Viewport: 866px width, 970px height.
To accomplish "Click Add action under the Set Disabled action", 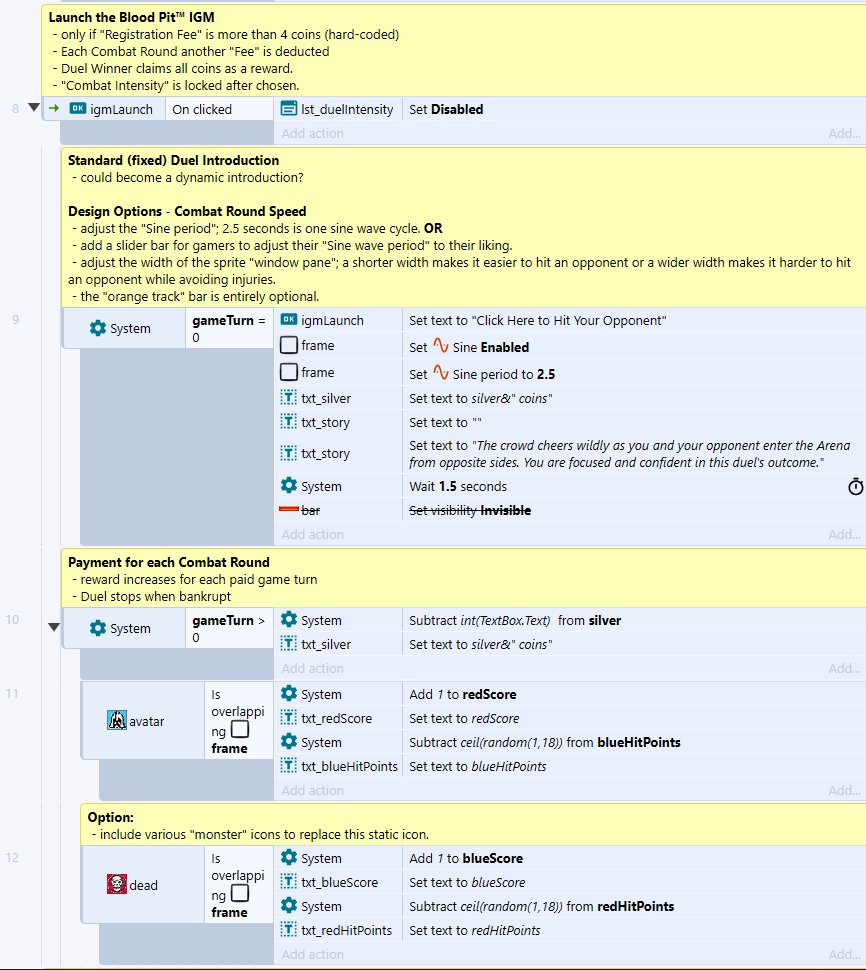I will [x=312, y=133].
